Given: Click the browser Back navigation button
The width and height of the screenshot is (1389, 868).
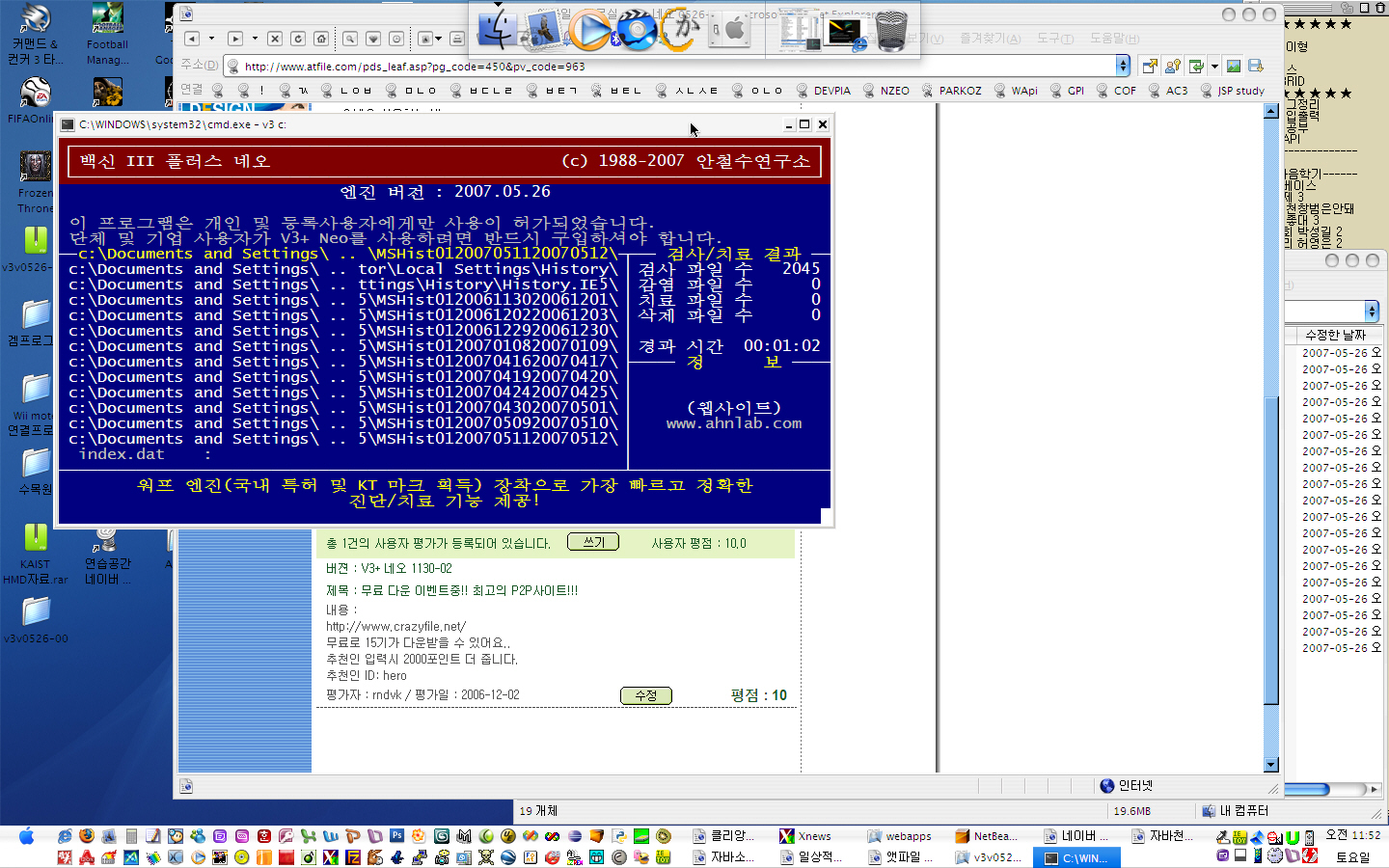Looking at the screenshot, I should point(192,39).
